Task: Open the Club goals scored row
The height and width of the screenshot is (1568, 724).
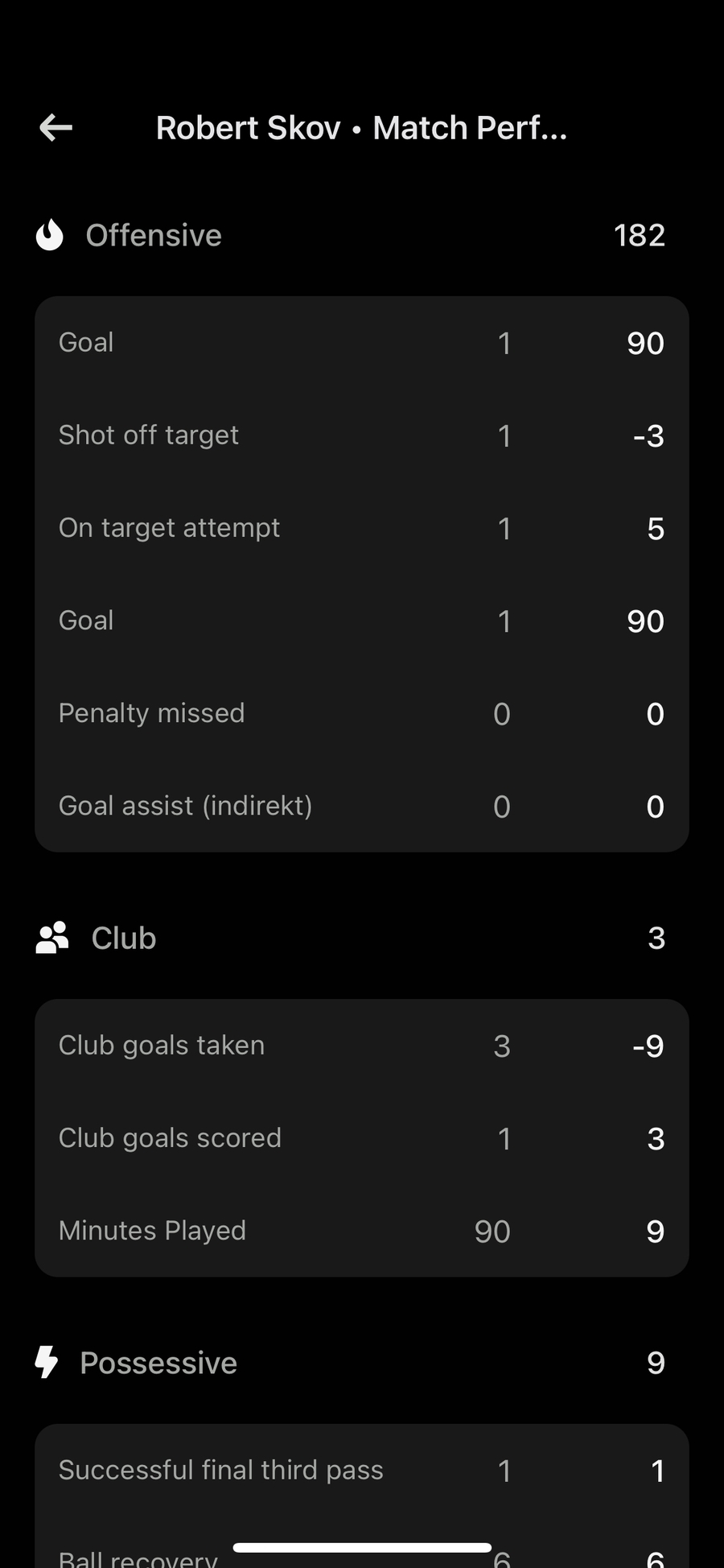Action: coord(361,1138)
